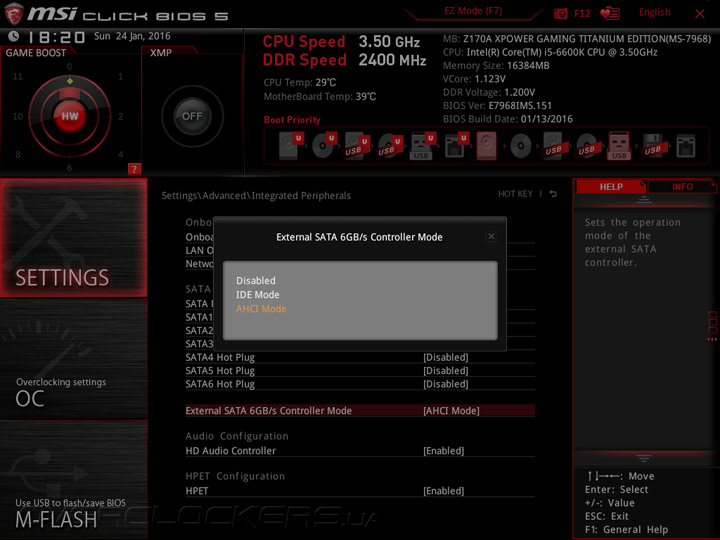This screenshot has height=540, width=720.
Task: Click the External SATA 6GB/s Controller Mode row
Action: pyautogui.click(x=360, y=411)
